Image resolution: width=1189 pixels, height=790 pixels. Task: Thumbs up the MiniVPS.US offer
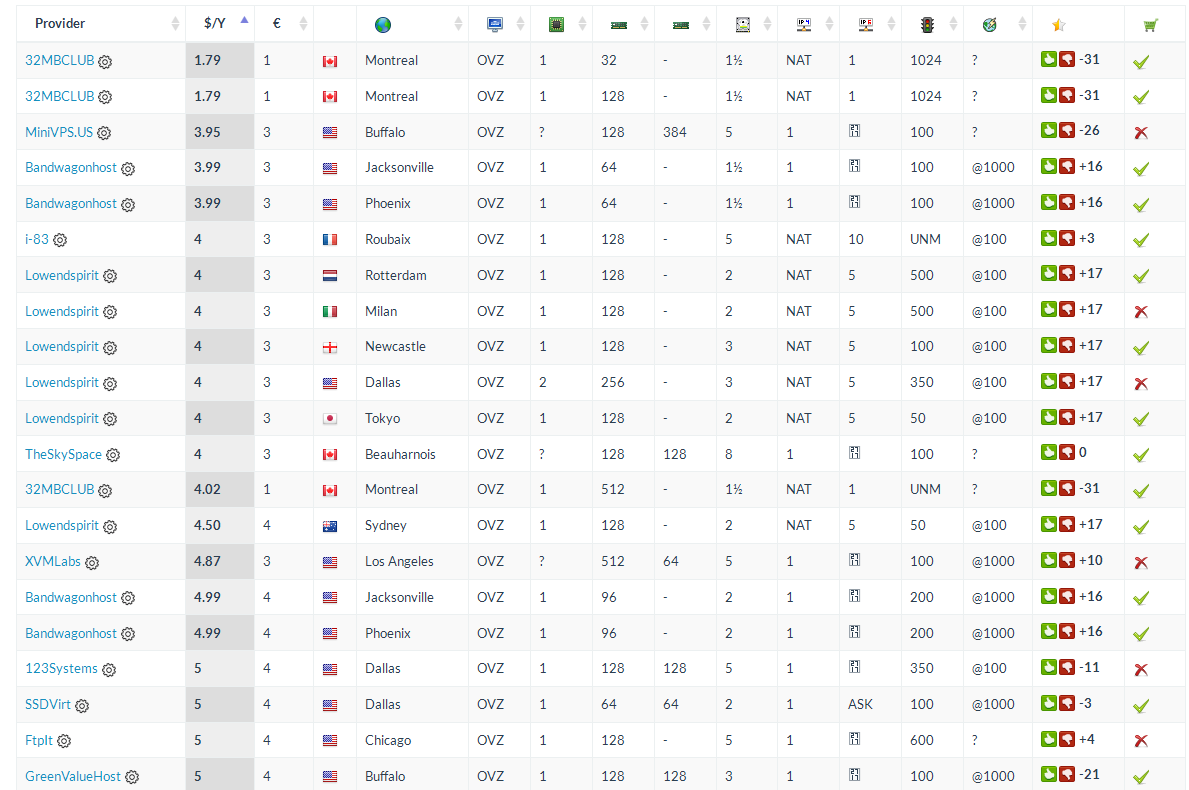click(1049, 130)
